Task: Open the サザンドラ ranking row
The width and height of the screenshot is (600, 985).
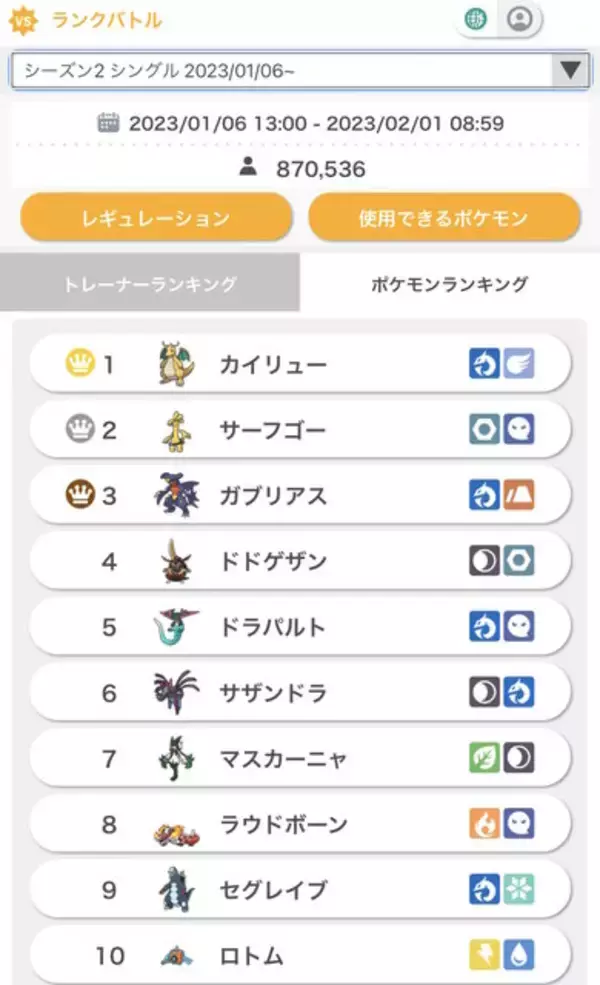Action: (x=300, y=693)
